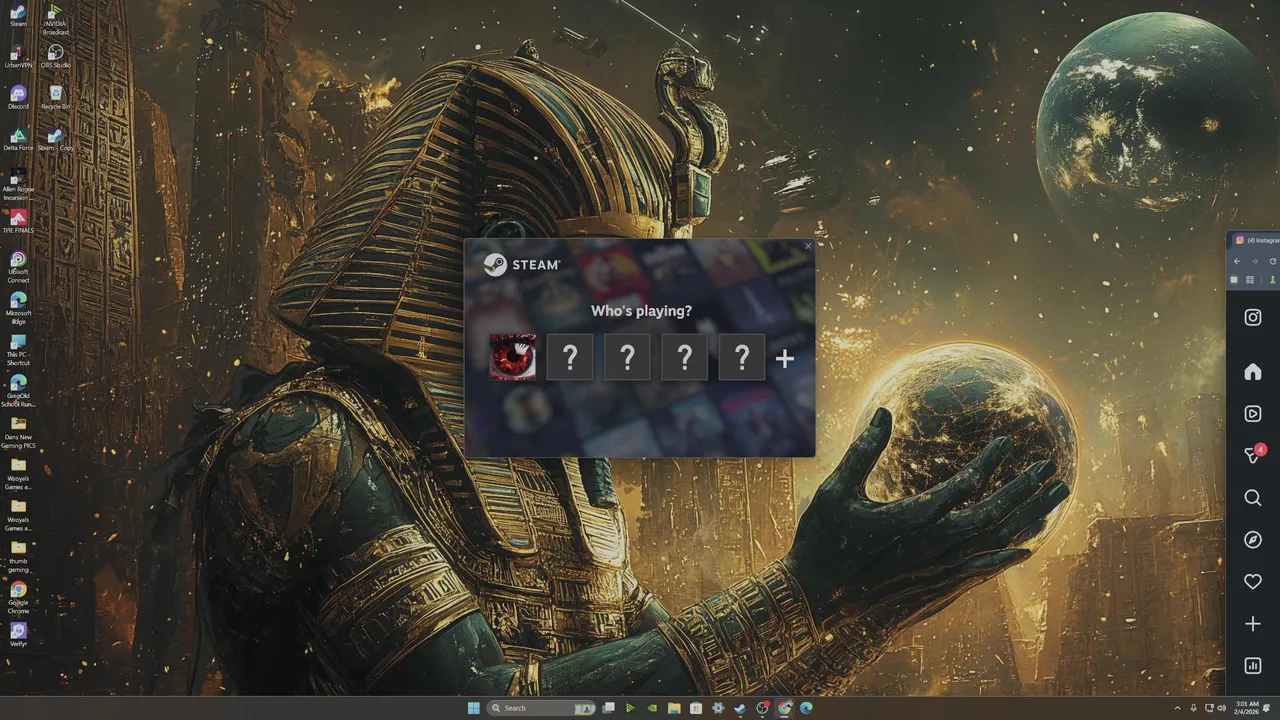This screenshot has height=720, width=1280.
Task: Select the Microsoft Edge desktop shortcut
Action: coord(18,308)
